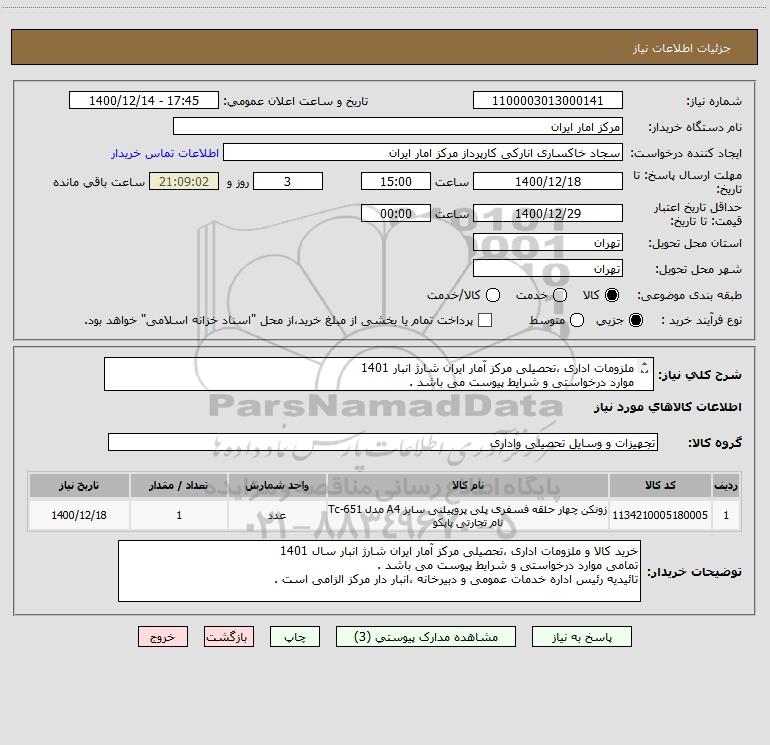
Task: Click the request creator name field
Action: coord(423,152)
